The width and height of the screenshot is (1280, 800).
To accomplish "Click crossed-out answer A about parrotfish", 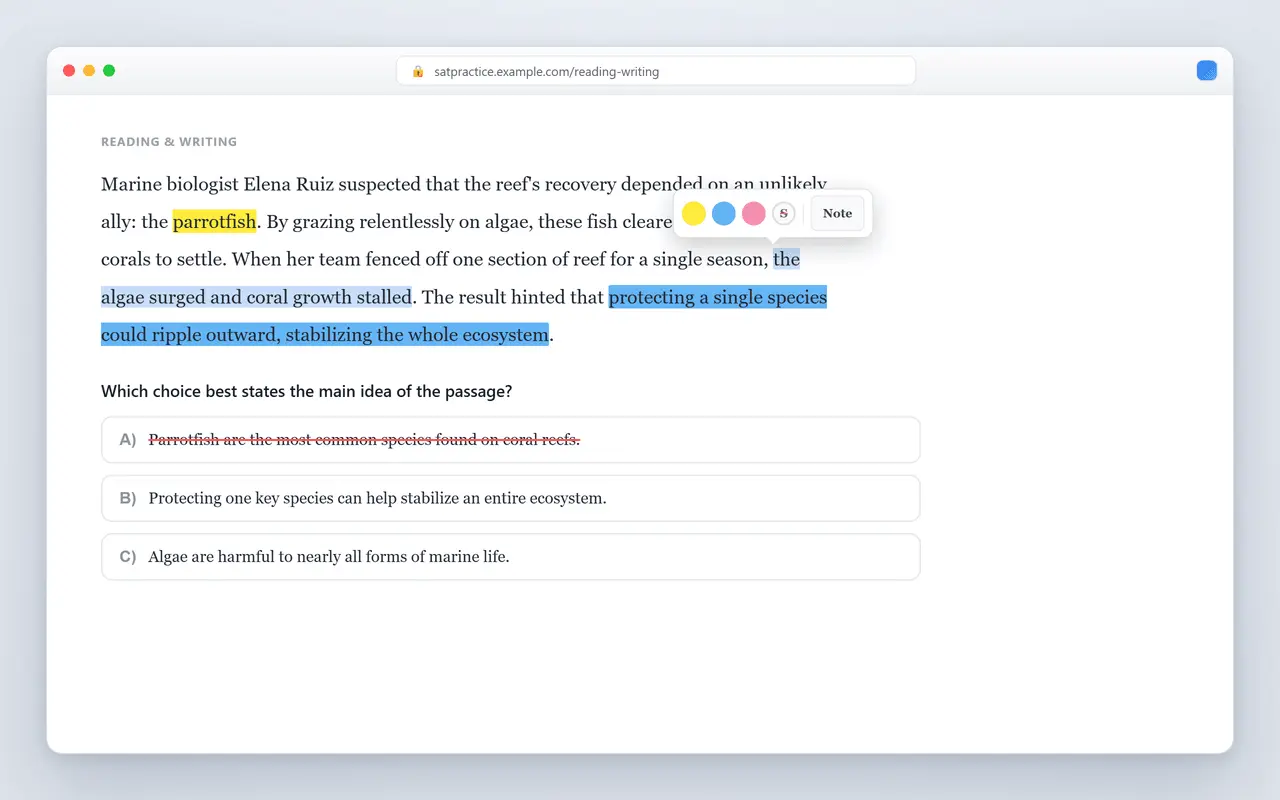I will coord(511,440).
